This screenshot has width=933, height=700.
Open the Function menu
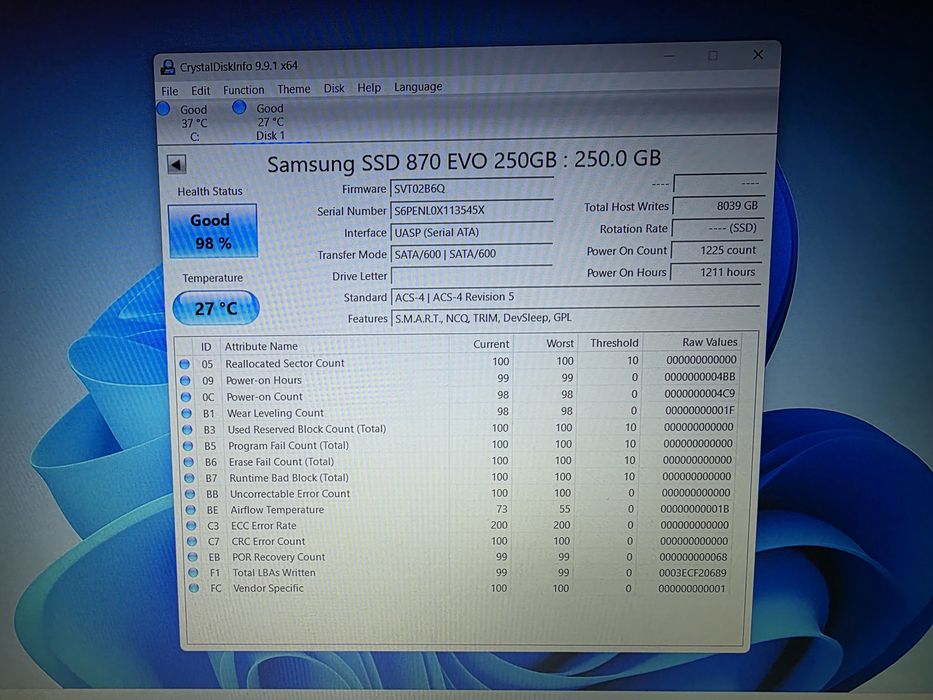click(x=243, y=90)
